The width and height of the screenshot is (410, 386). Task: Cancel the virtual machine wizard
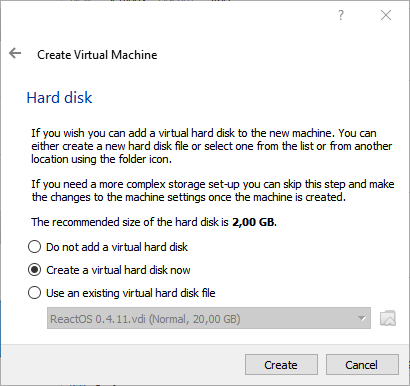click(362, 365)
